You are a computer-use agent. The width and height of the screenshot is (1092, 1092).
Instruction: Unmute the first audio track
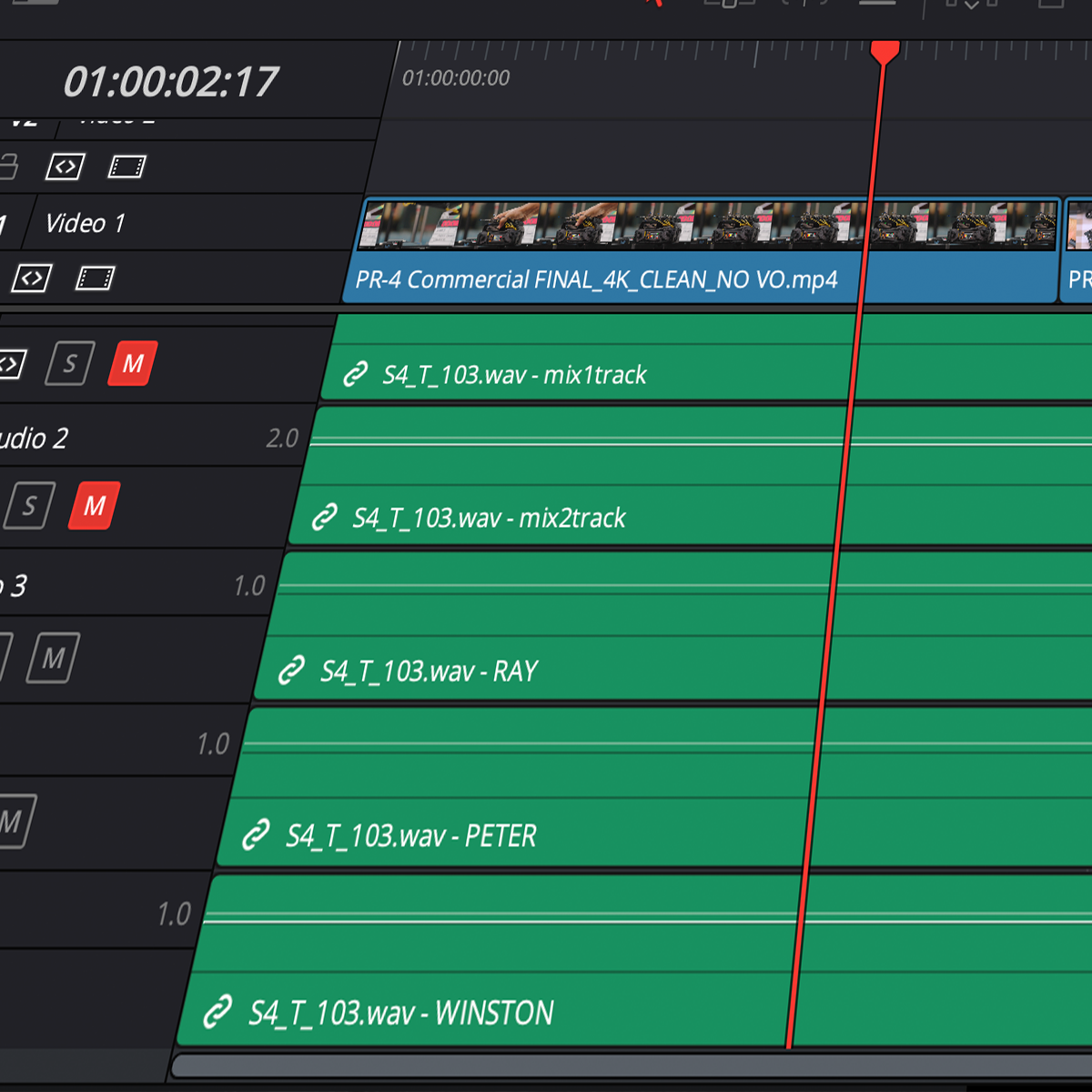[133, 364]
